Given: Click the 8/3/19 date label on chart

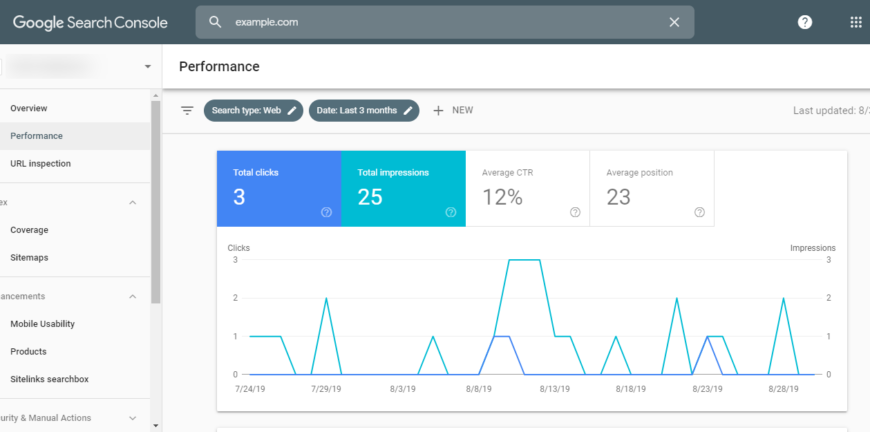Looking at the screenshot, I should (402, 389).
